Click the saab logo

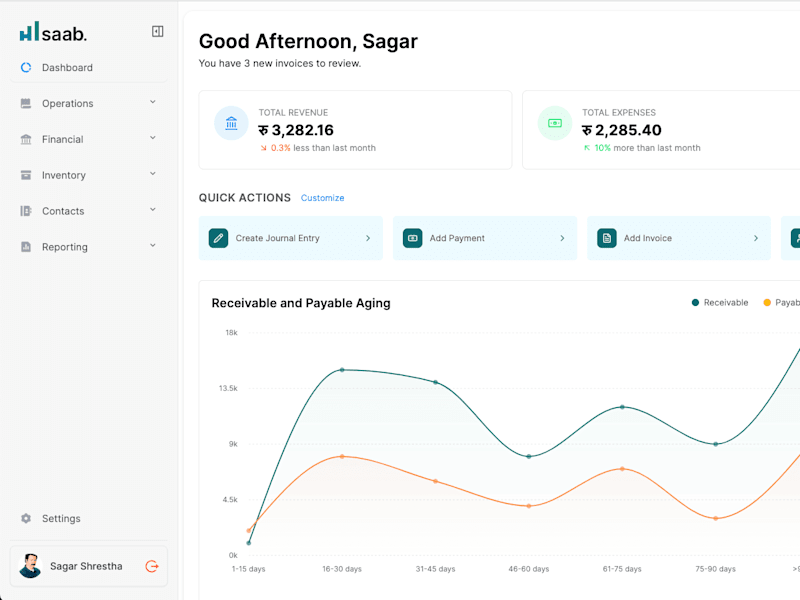pos(53,32)
